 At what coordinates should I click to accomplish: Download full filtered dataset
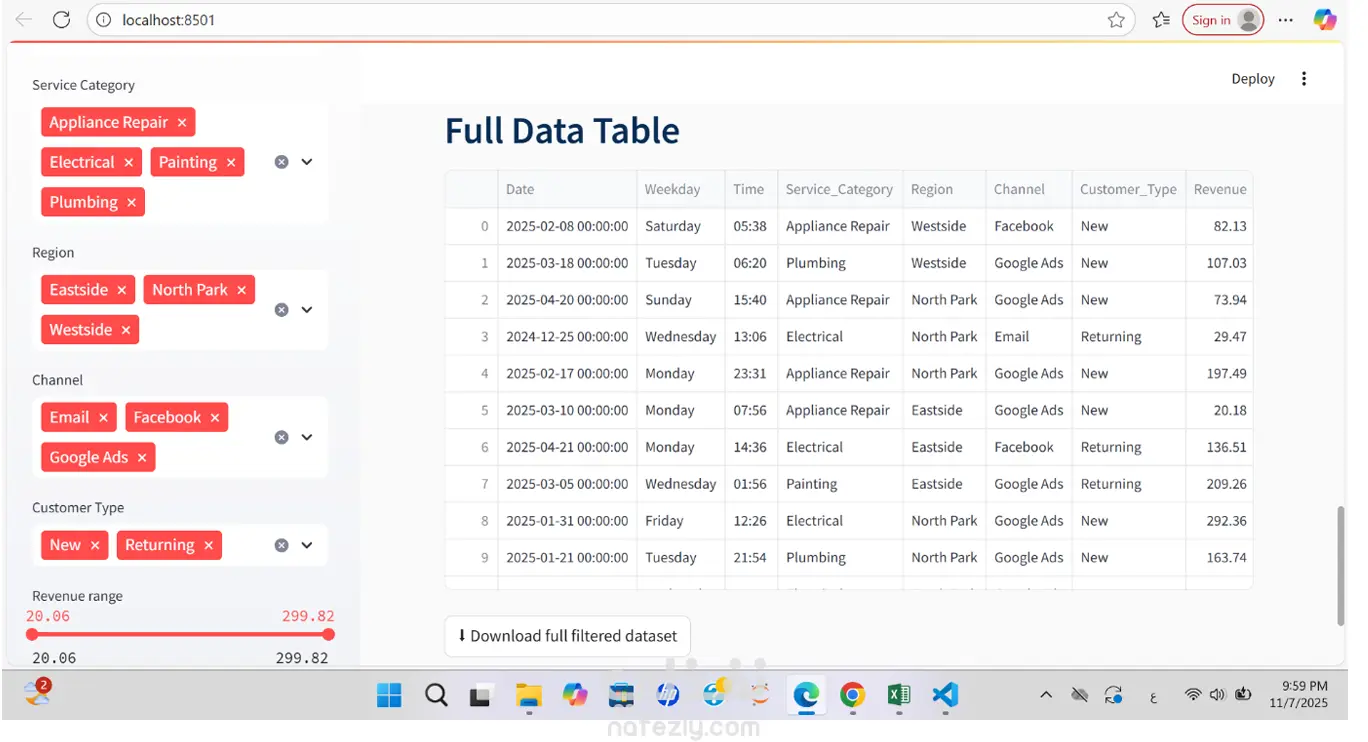567,636
